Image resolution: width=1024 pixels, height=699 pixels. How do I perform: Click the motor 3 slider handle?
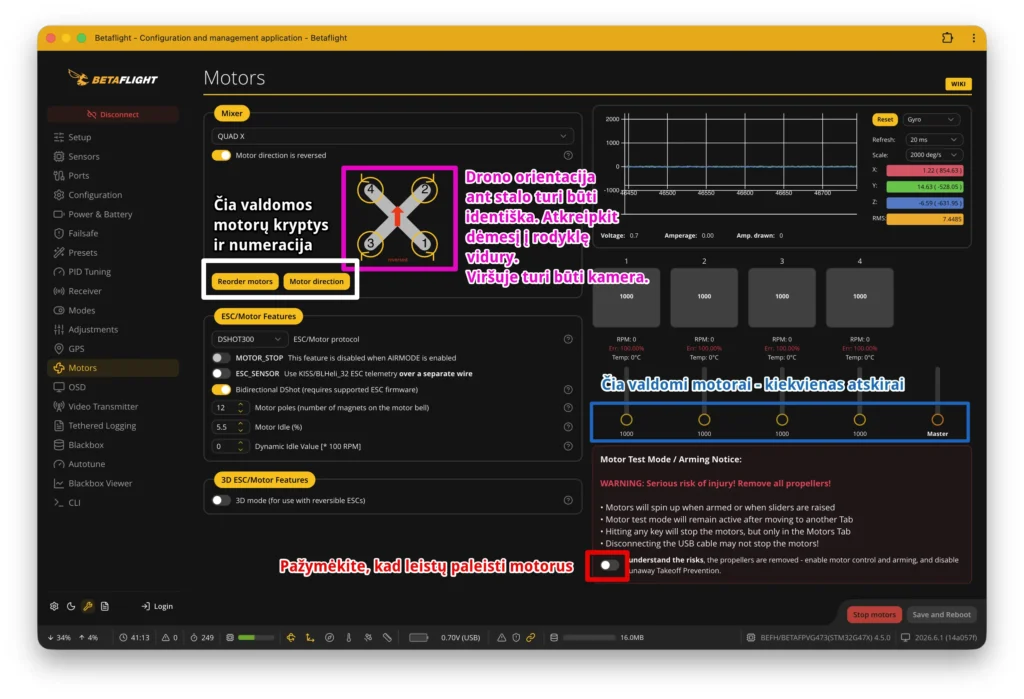click(x=782, y=419)
